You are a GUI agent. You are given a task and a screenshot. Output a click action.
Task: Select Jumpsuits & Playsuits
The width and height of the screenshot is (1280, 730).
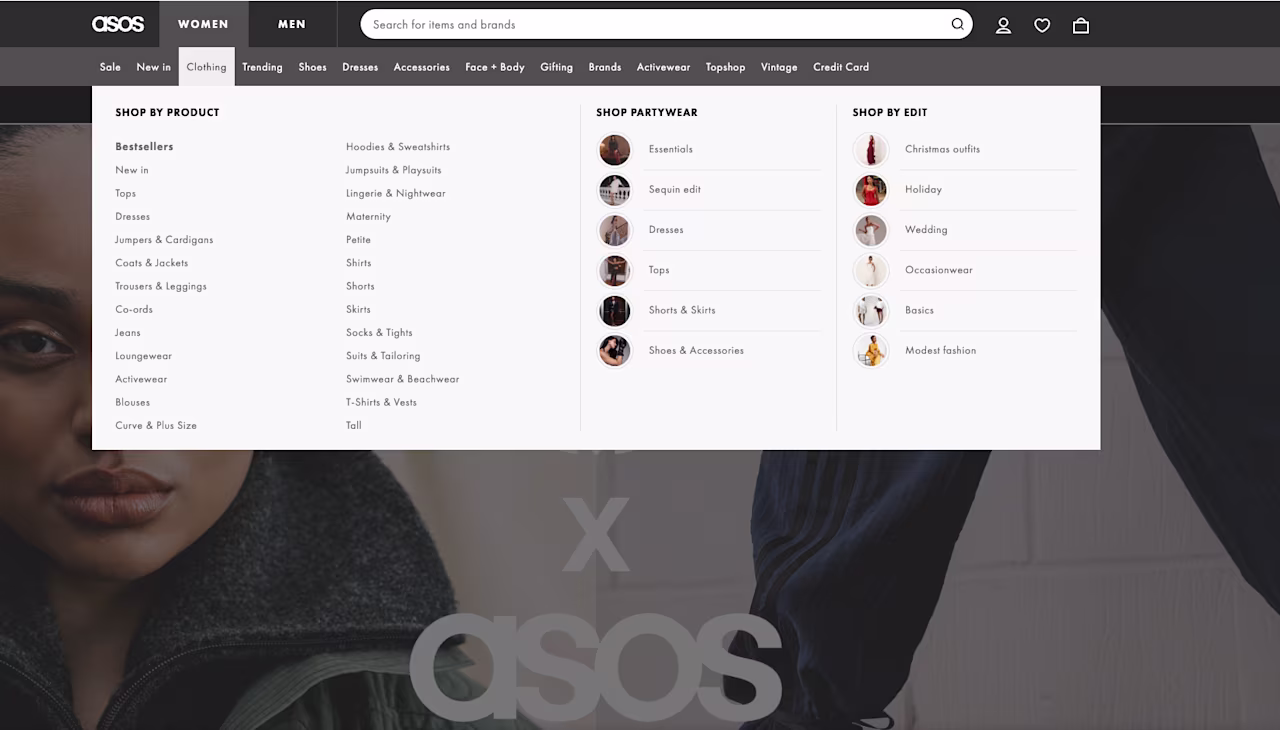click(x=394, y=170)
